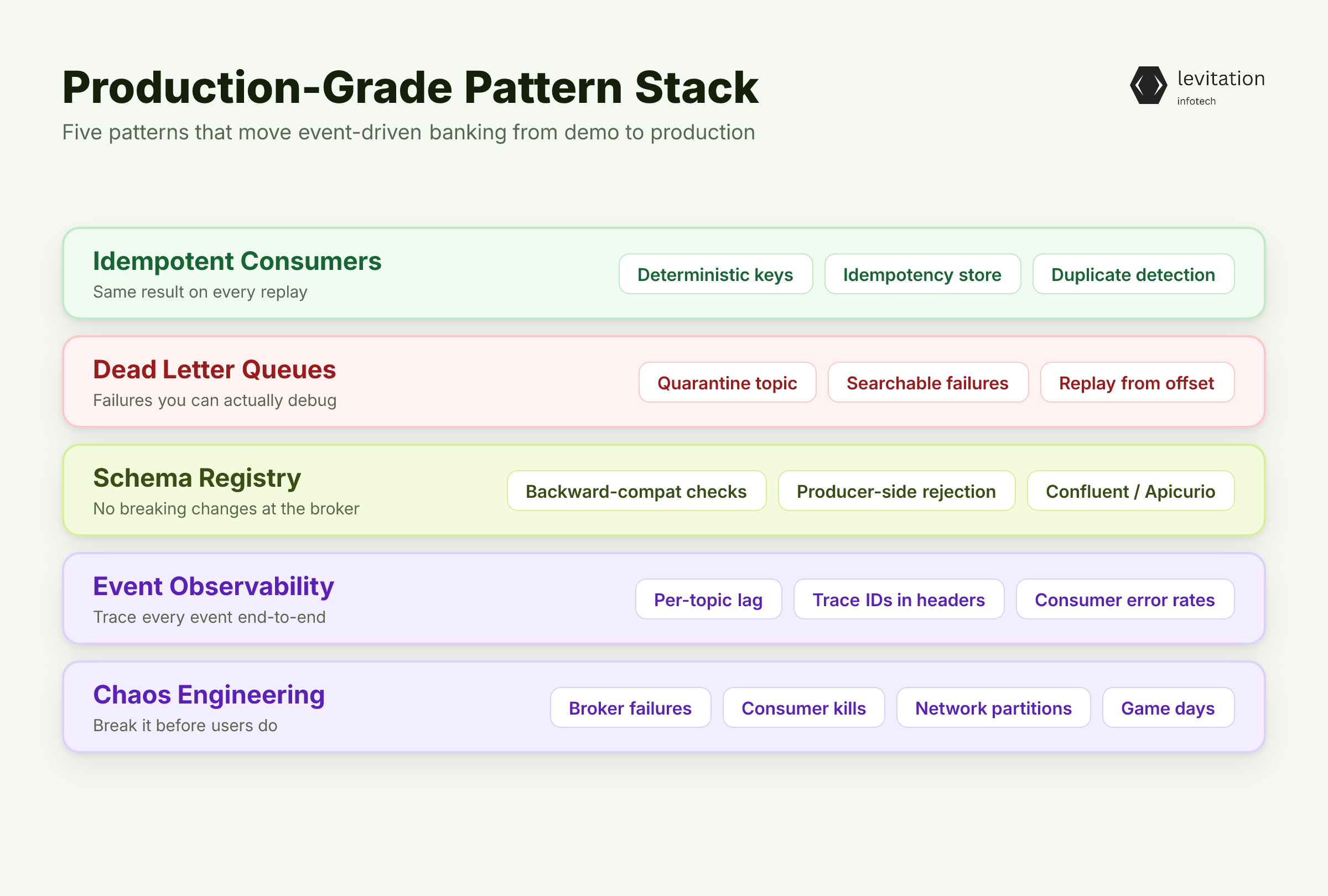Click the 'Five patterns that move event-driven banking' subtitle
This screenshot has height=896, width=1328.
point(408,133)
